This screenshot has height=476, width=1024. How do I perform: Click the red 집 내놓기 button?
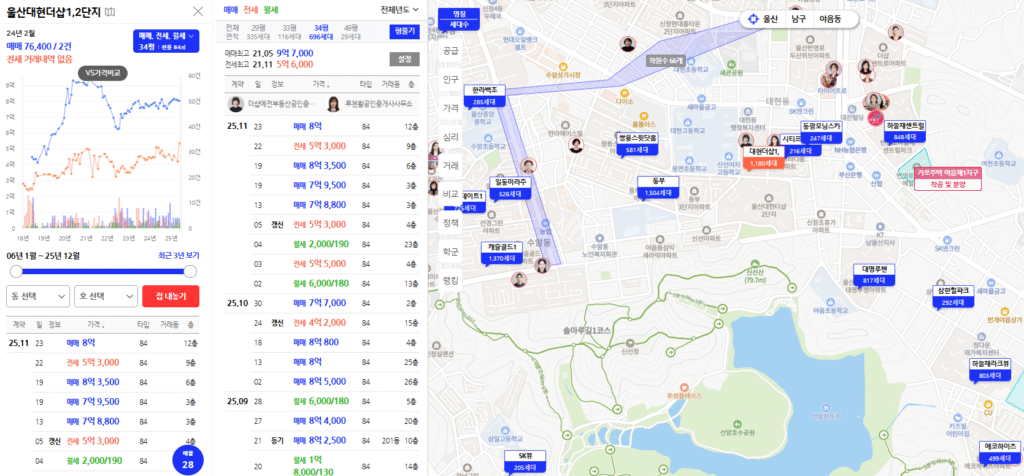point(170,296)
